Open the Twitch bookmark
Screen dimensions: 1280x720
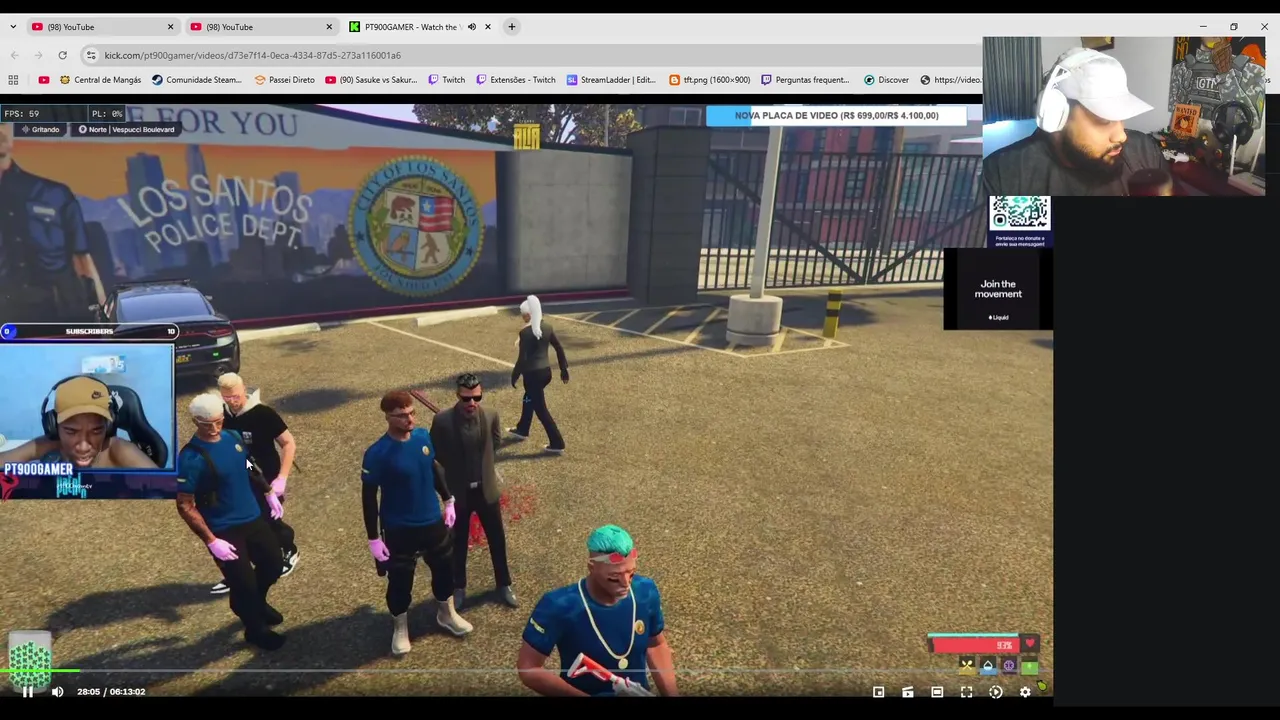pos(447,80)
